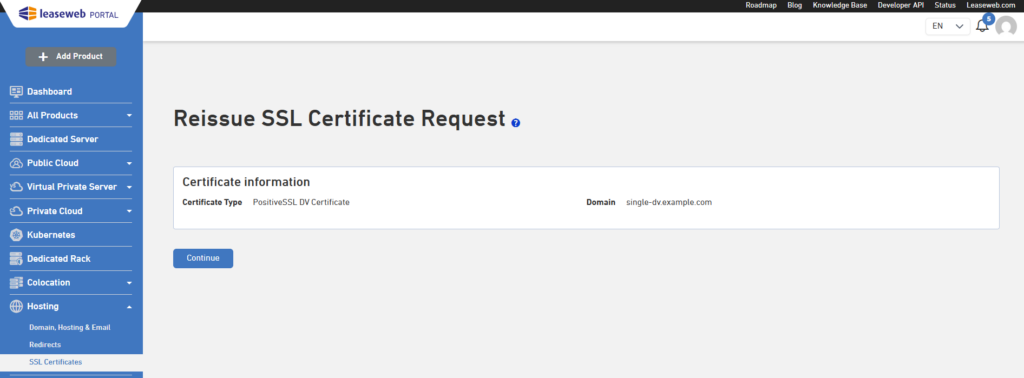
Task: Expand the Colocation submenu arrow
Action: point(129,283)
